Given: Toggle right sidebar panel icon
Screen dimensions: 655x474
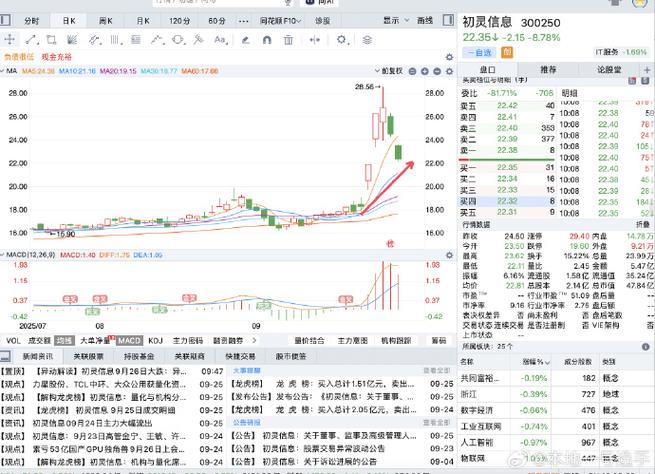Looking at the screenshot, I should pos(448,20).
